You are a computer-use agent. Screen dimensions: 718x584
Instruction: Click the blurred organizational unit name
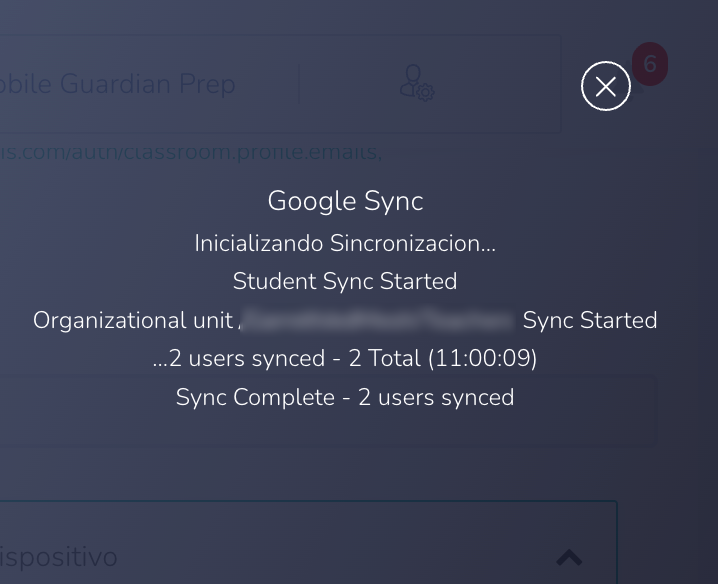(378, 320)
